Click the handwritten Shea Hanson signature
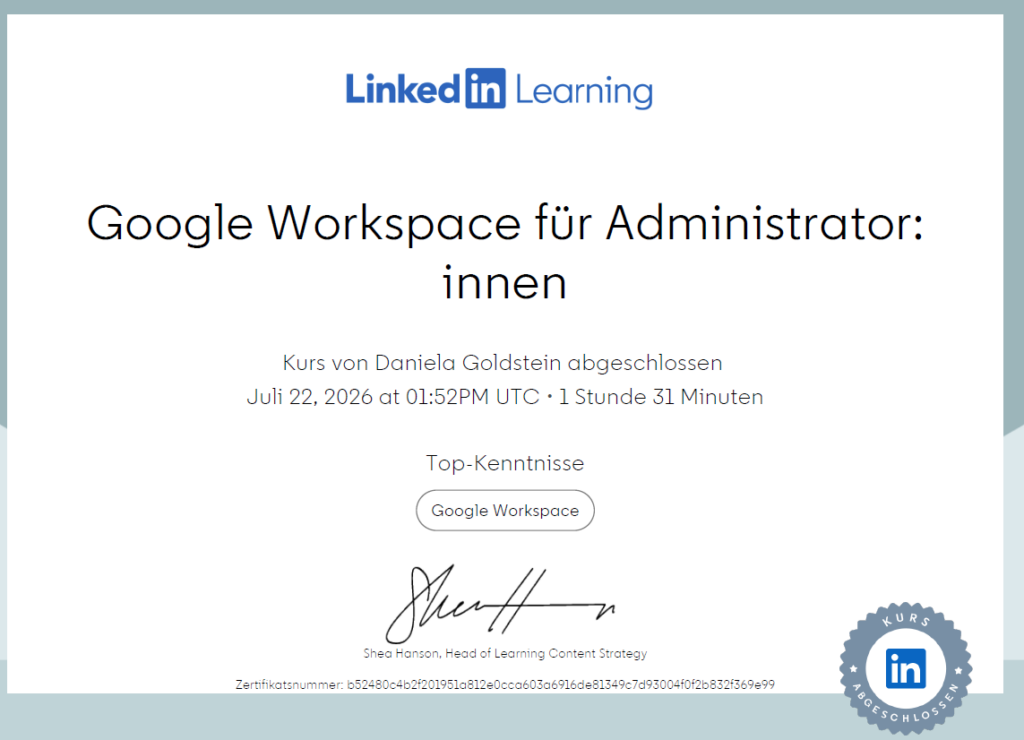1024x740 pixels. [x=500, y=604]
